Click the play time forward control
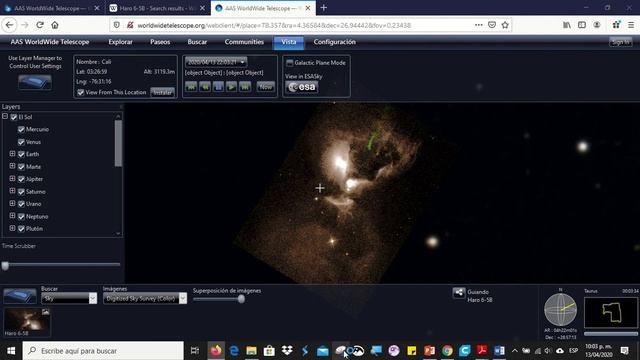The height and width of the screenshot is (360, 640). click(x=231, y=87)
